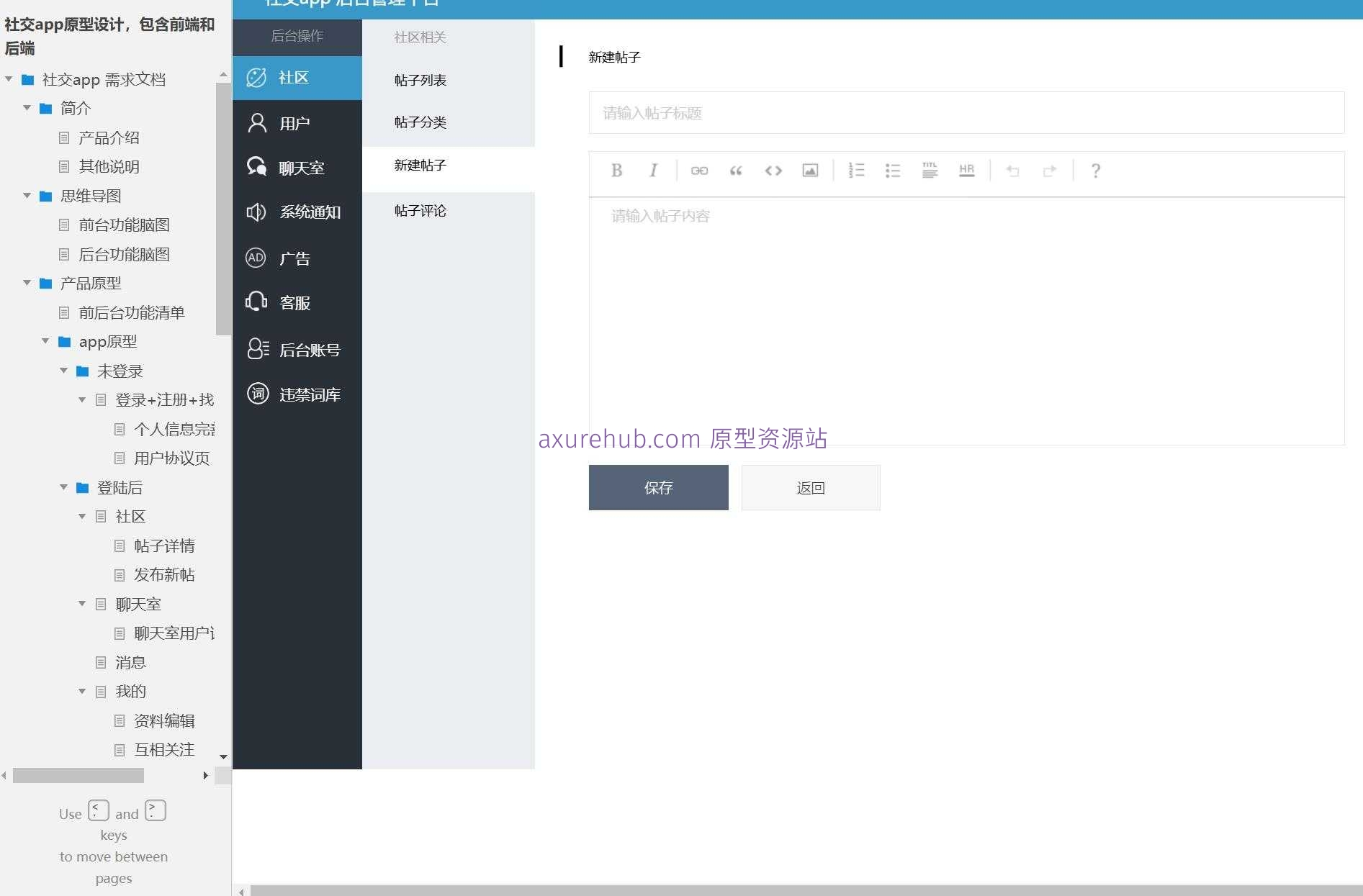
Task: Insert a horizontal rule
Action: tap(966, 171)
